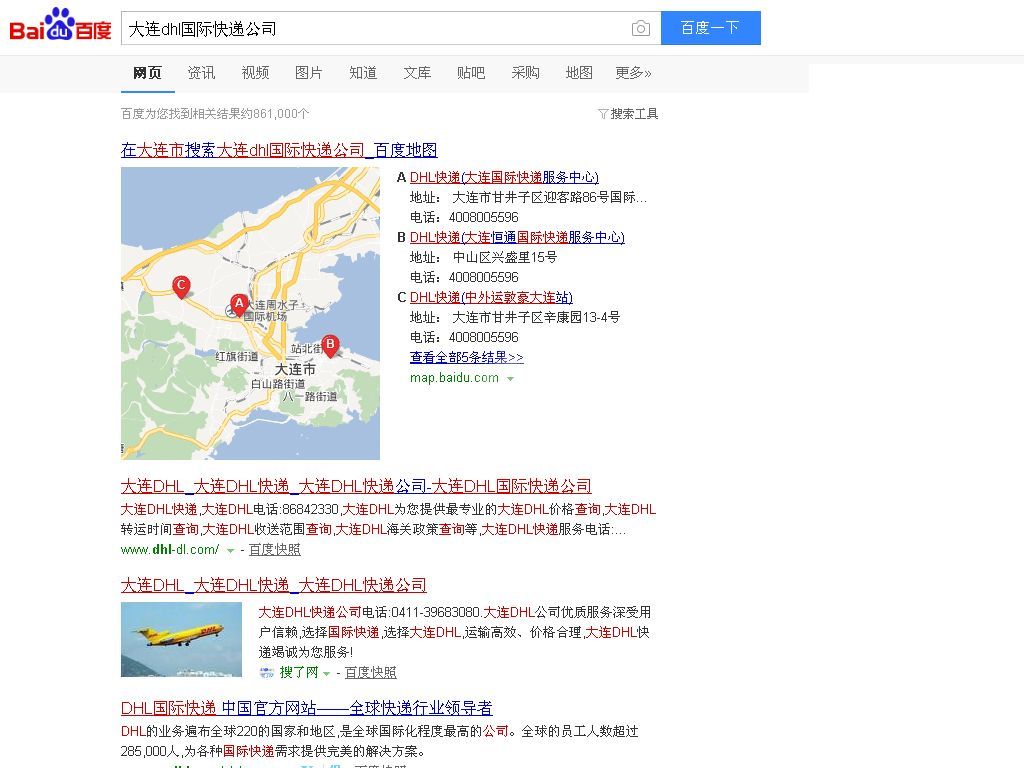
Task: Open DHL快递(大连国际快递服务中心) link
Action: point(504,177)
